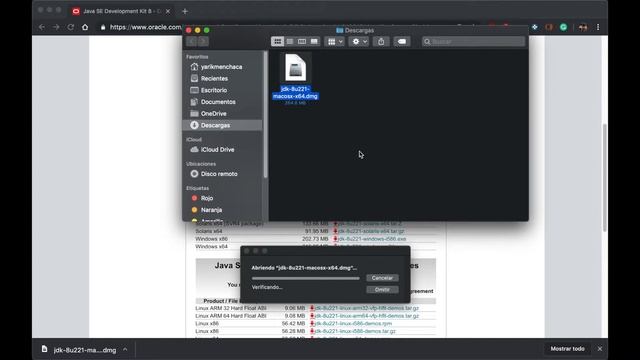The height and width of the screenshot is (360, 640).
Task: Click the Chrome home button
Action: (85, 27)
